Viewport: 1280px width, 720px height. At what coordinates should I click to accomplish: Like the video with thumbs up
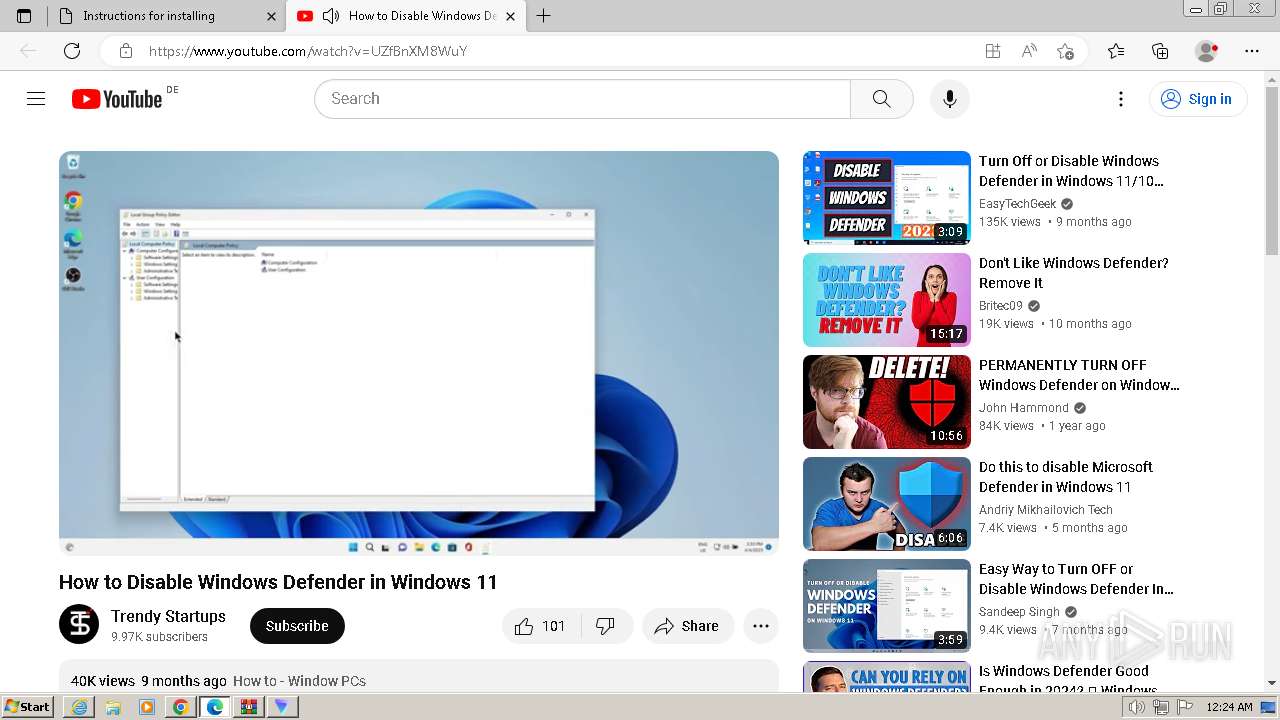click(x=540, y=626)
